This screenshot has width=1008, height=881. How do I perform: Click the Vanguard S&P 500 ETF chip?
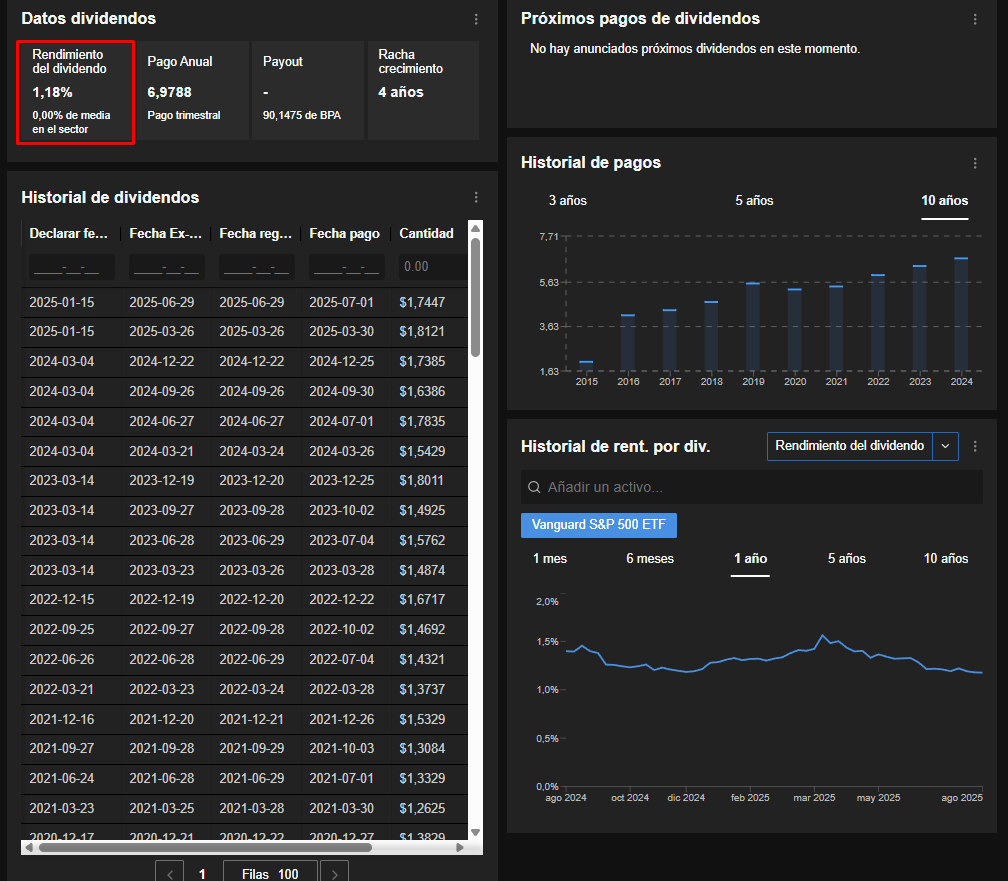click(598, 525)
